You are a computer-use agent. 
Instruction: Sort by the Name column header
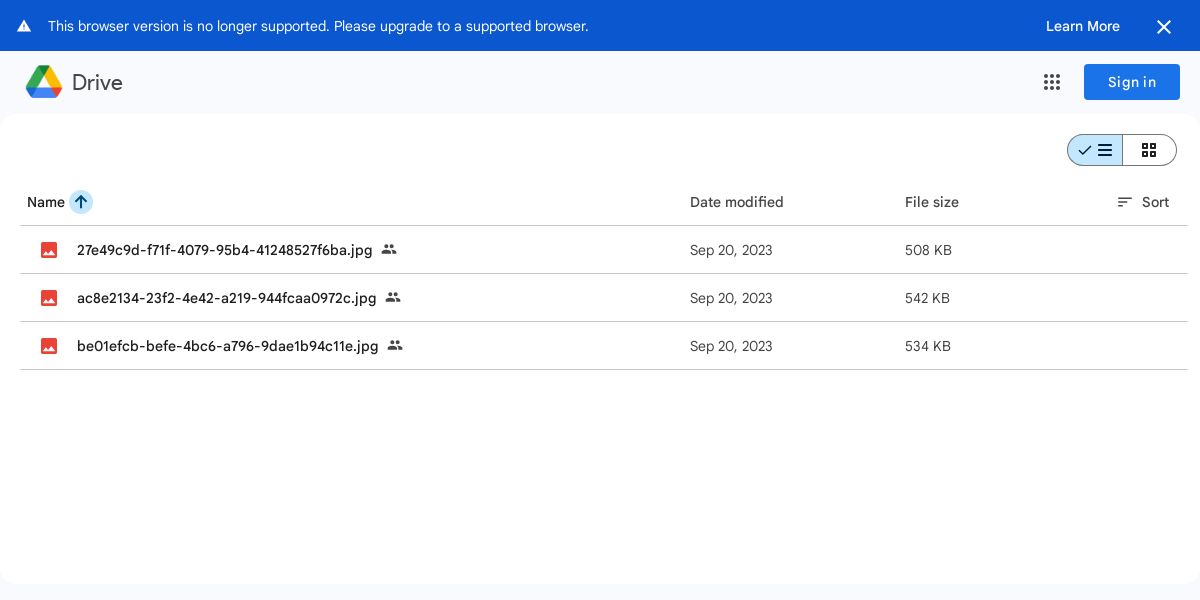(x=45, y=202)
